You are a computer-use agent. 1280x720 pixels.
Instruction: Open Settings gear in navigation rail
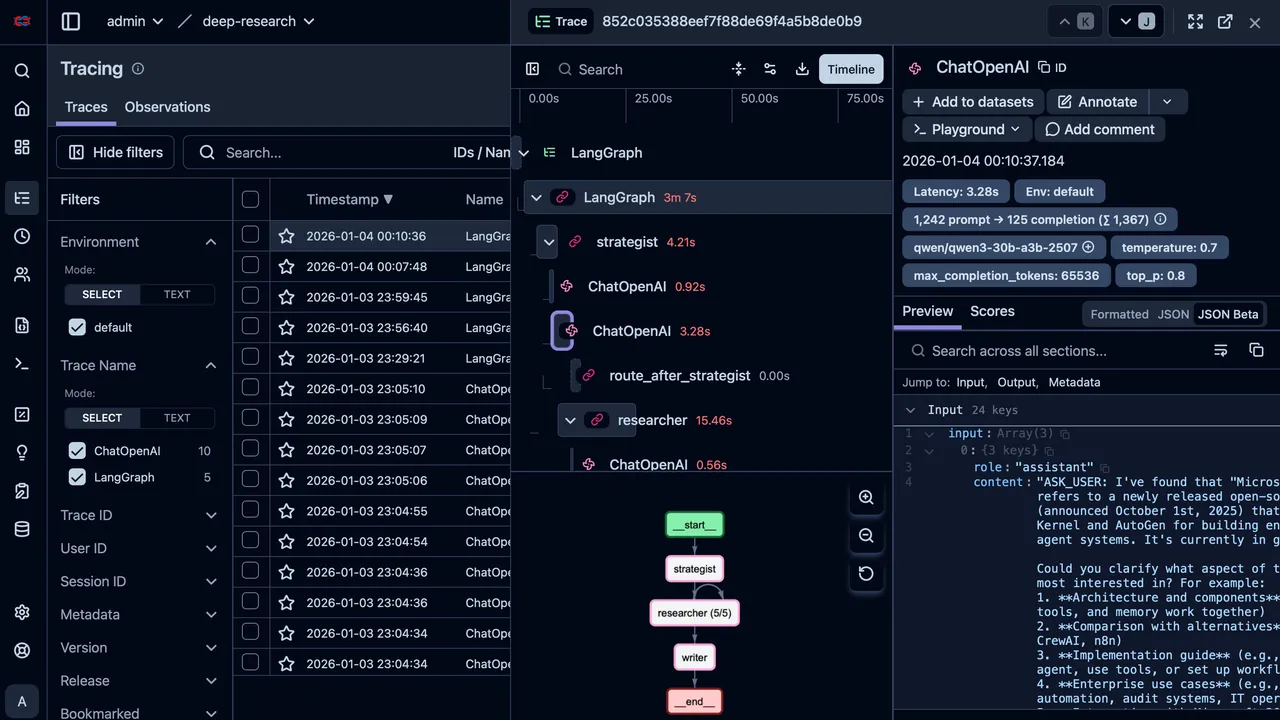click(22, 612)
